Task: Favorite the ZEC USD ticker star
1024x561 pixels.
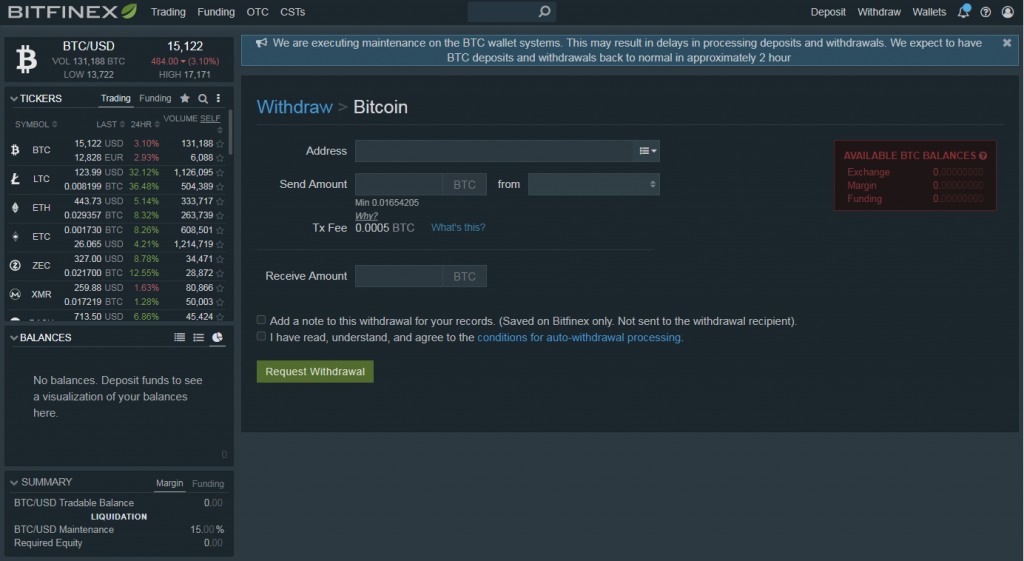Action: [x=220, y=259]
